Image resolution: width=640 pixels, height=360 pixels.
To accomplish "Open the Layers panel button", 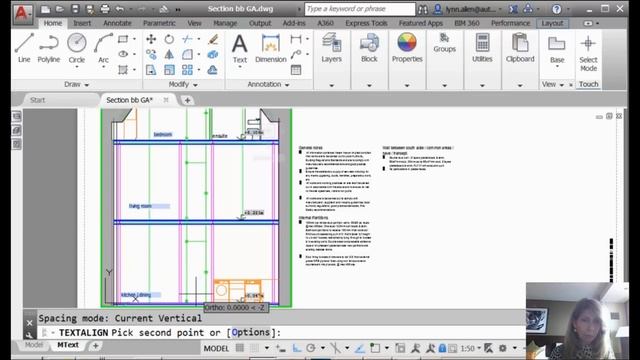I will [331, 48].
